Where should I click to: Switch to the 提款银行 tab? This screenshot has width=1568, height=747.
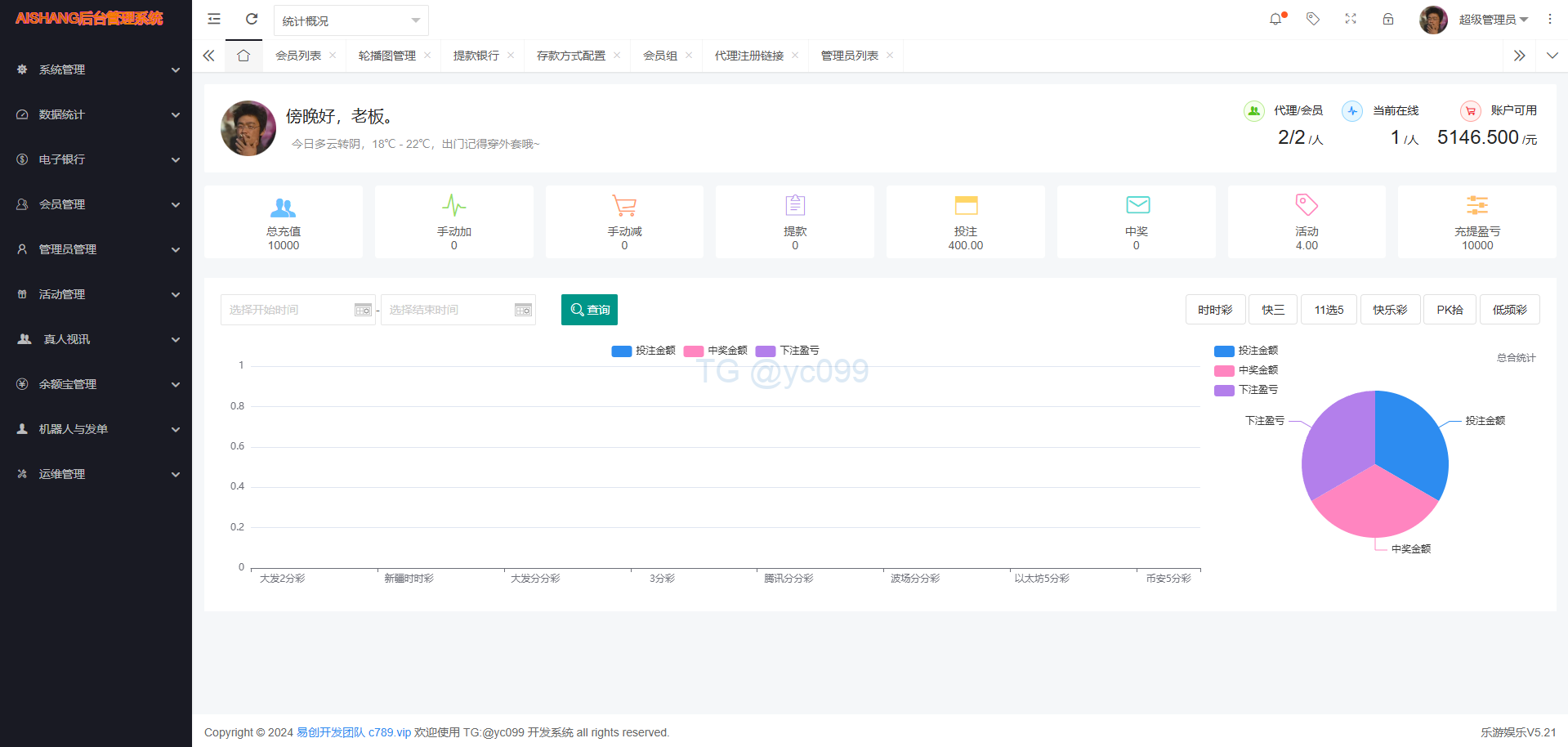476,56
